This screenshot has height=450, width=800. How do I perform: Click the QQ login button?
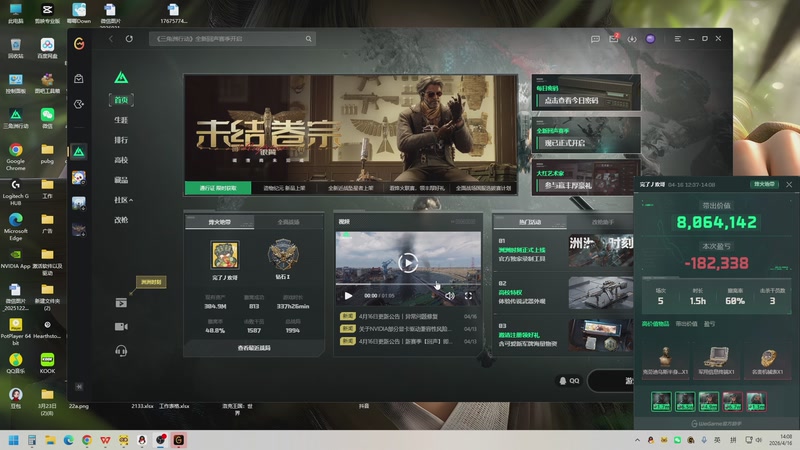click(x=569, y=381)
